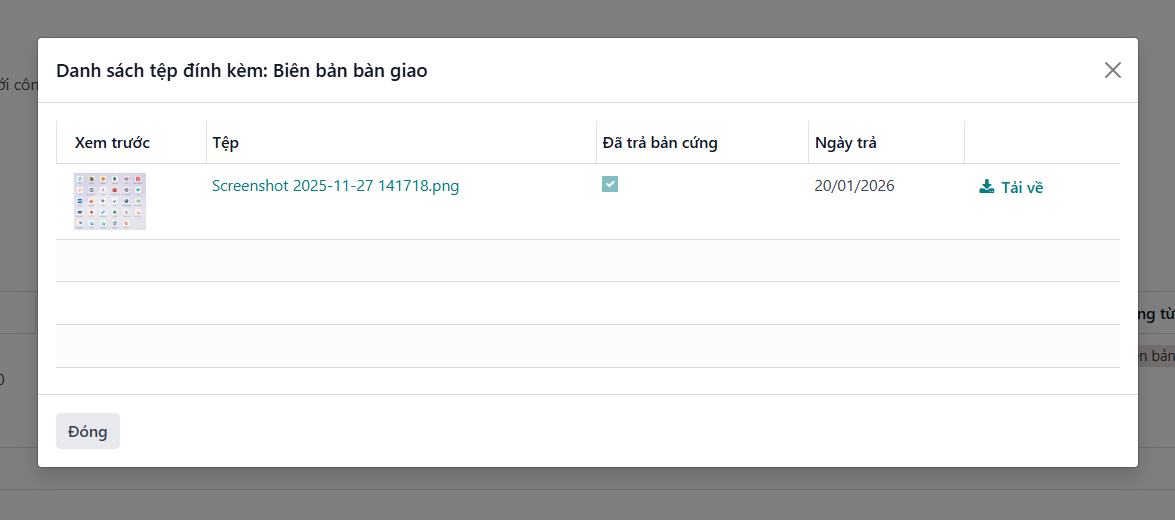Toggle the 'Đã trả bản cứng' checkbox
Image resolution: width=1175 pixels, height=520 pixels.
tap(610, 184)
